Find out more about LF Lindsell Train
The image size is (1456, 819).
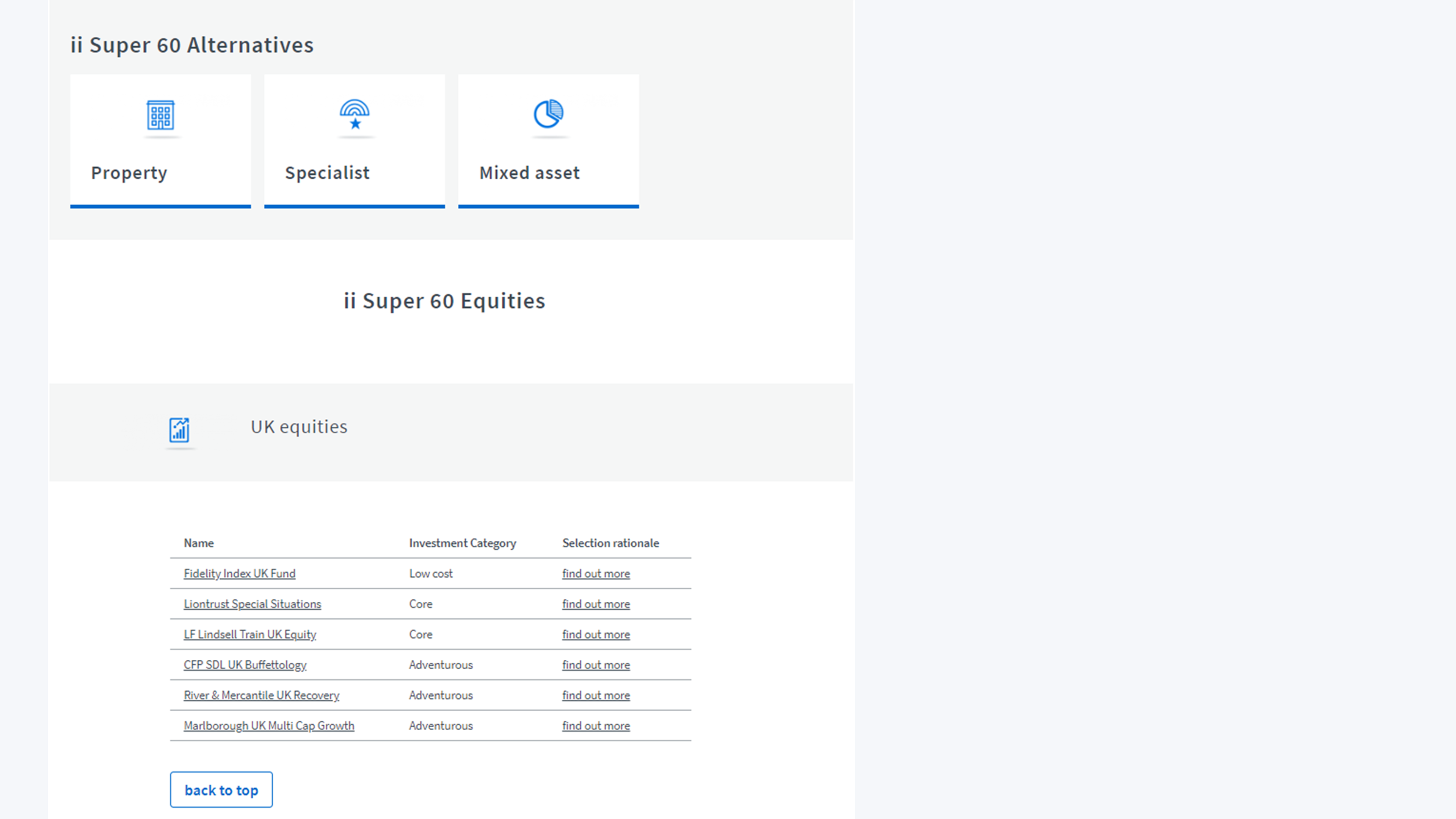pyautogui.click(x=596, y=634)
